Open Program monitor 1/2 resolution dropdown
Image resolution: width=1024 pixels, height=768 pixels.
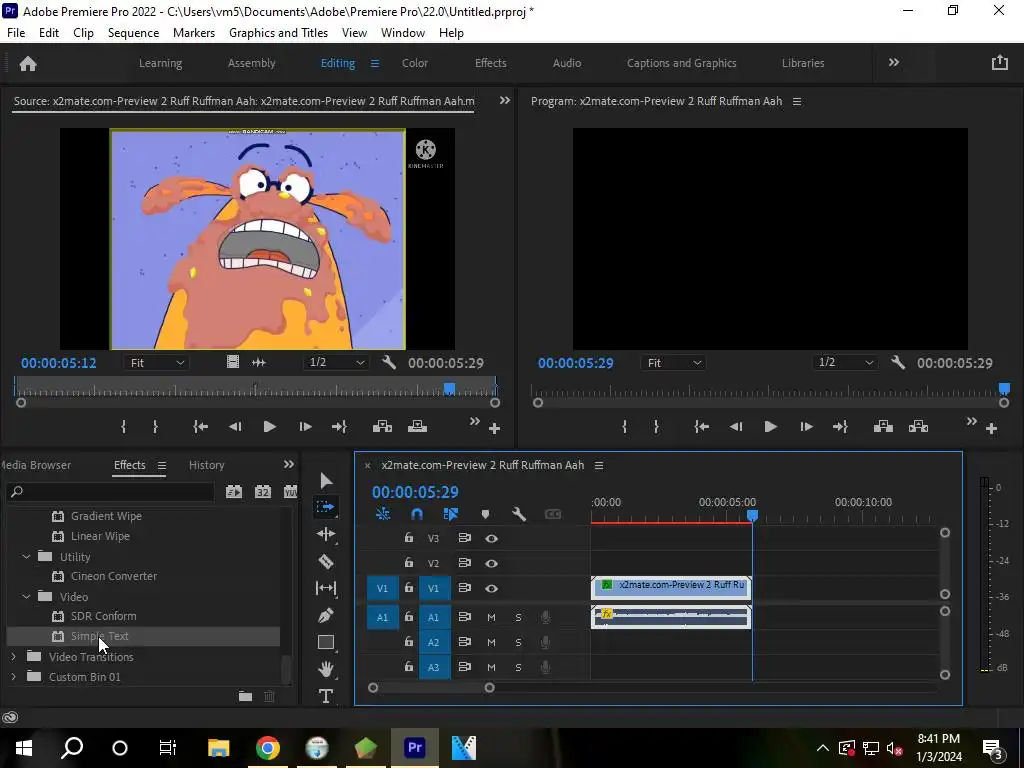(x=846, y=362)
